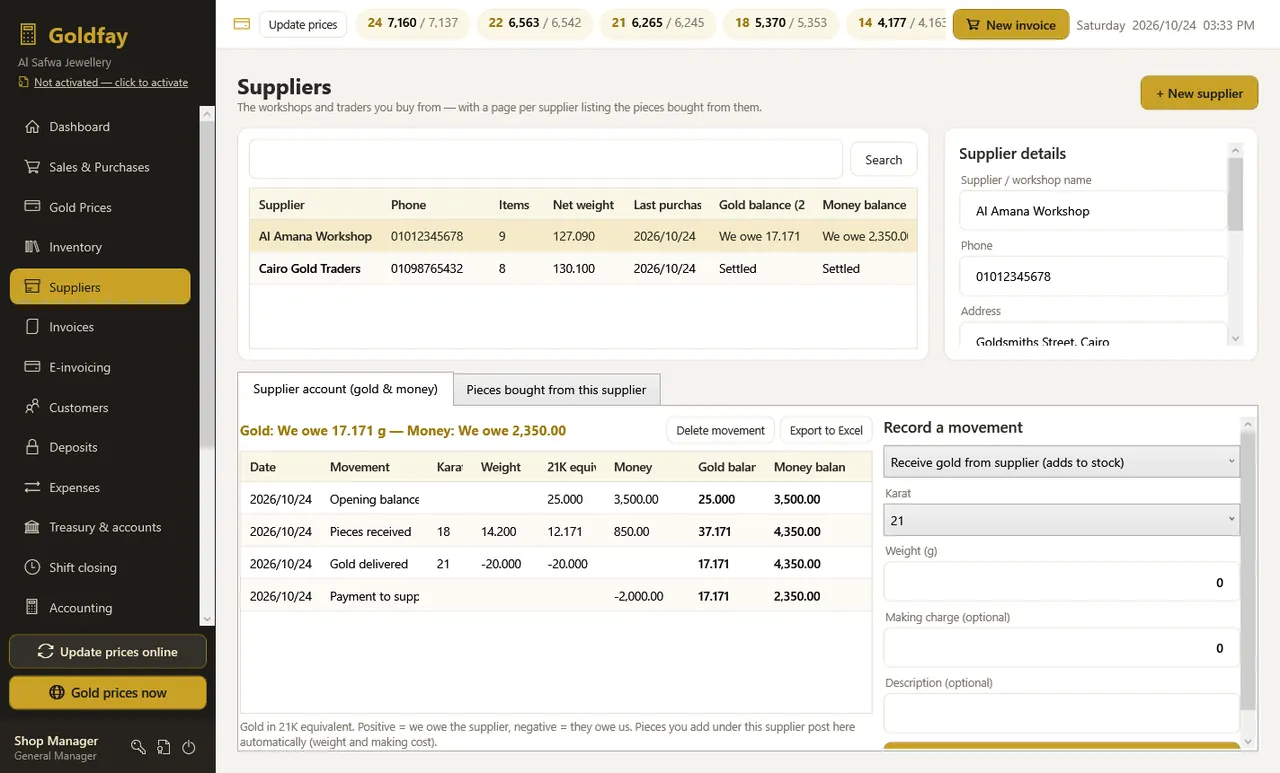The width and height of the screenshot is (1280, 773).
Task: Open the movement type dropdown
Action: tap(1062, 462)
